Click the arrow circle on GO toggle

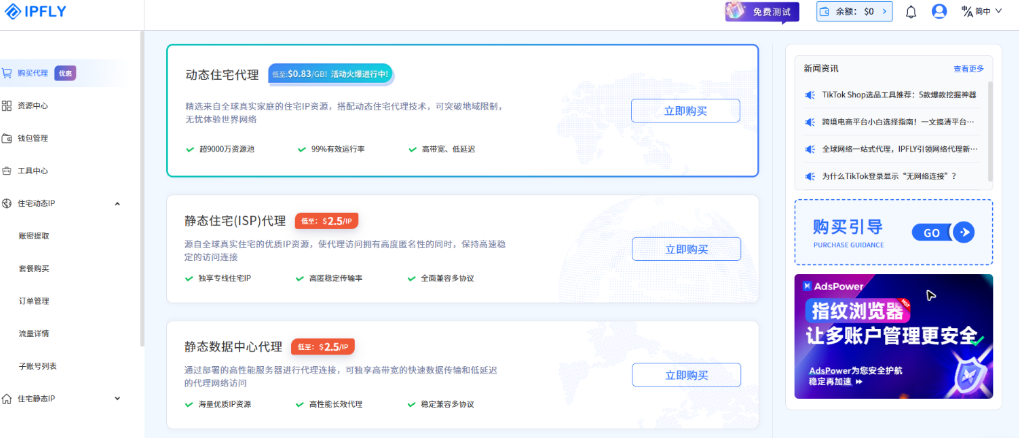[x=964, y=232]
